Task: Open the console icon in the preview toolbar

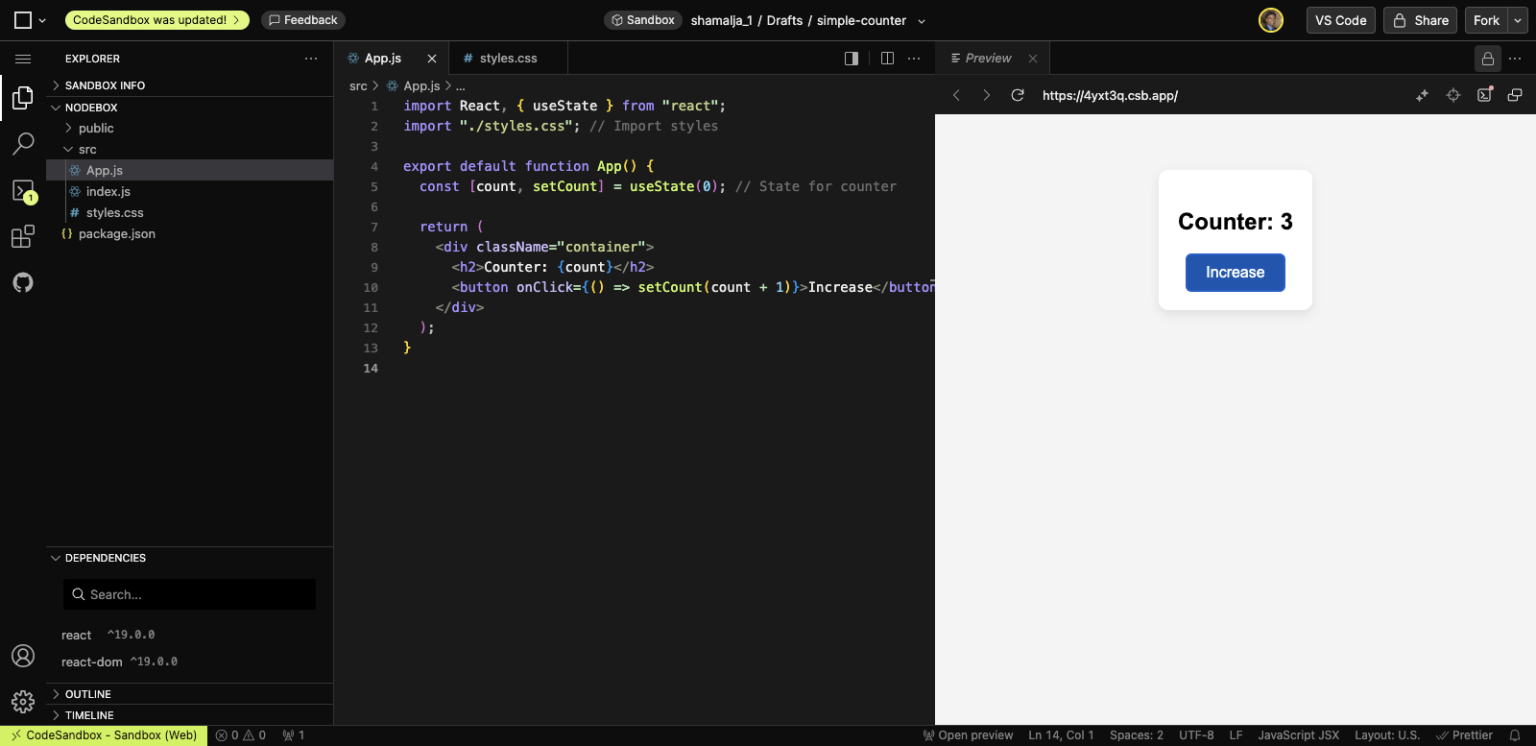Action: (1484, 95)
